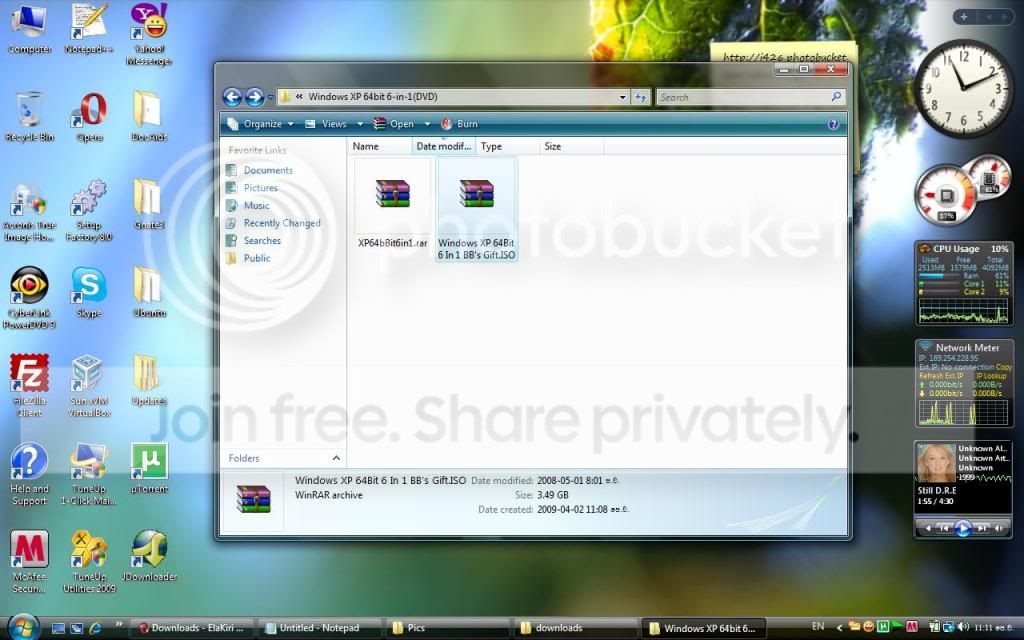Click the Burn toolbar button
The image size is (1024, 640).
(x=460, y=124)
